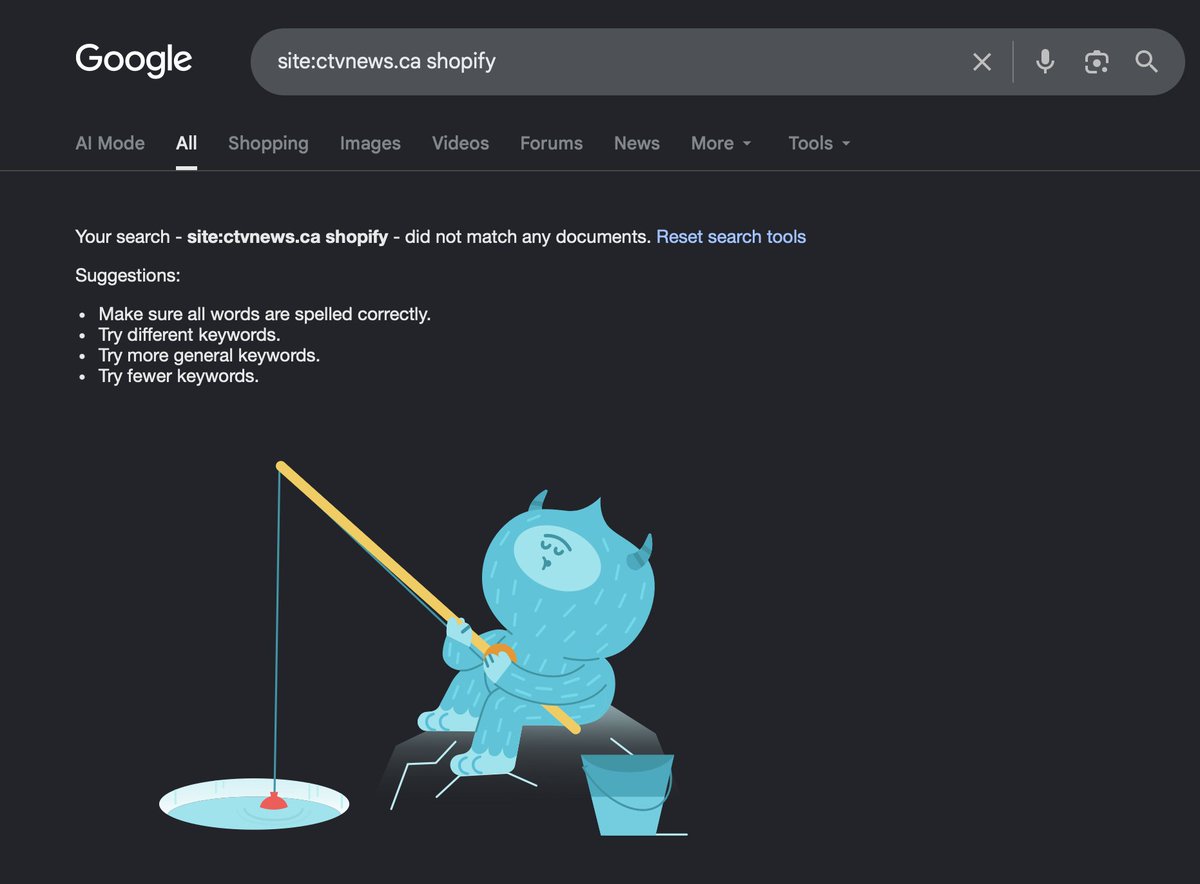Click the bold 'site:ctvnews.ca shopify' in the message

click(x=287, y=237)
